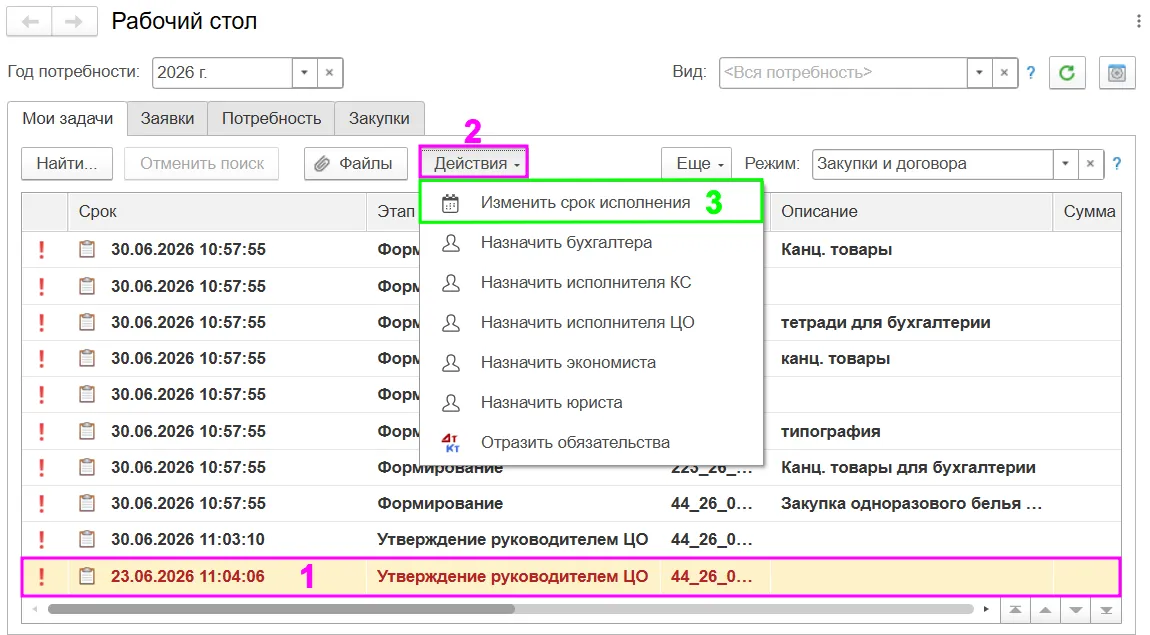Choose Назначить бухгалтера menu item

pyautogui.click(x=591, y=243)
